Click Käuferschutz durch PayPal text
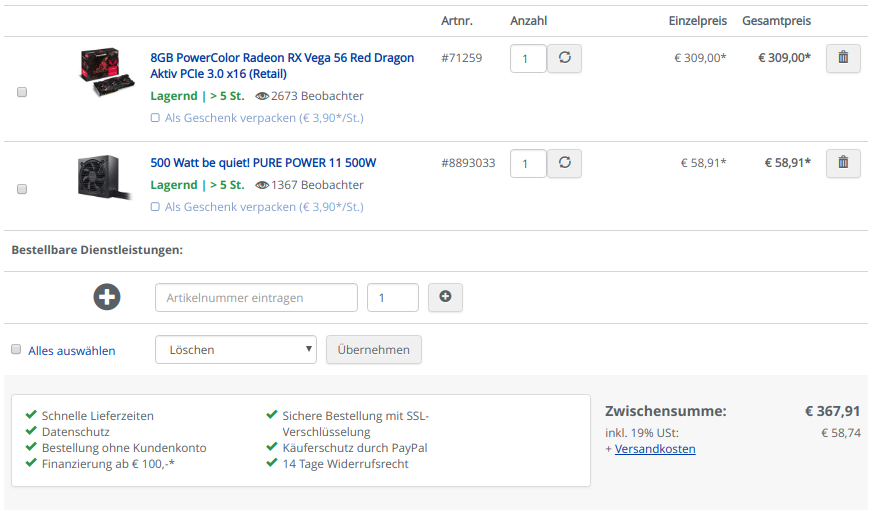 [x=355, y=448]
